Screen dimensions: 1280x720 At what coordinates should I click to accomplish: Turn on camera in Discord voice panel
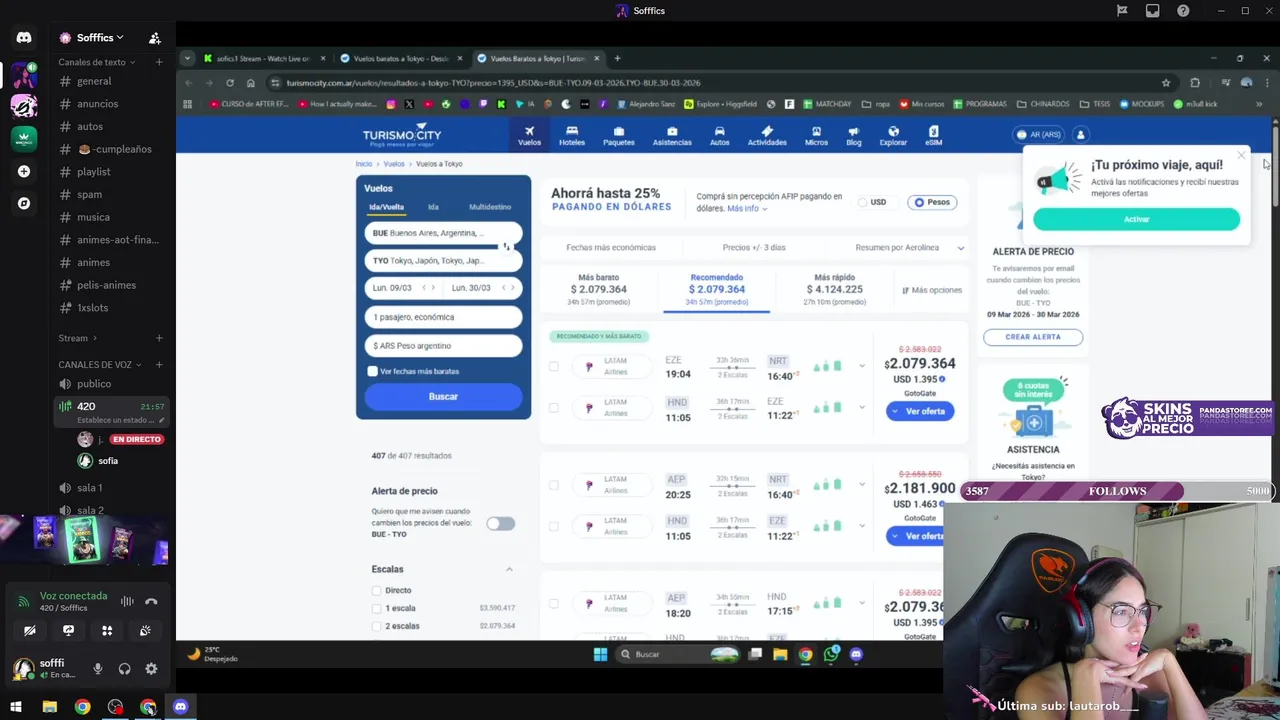point(30,630)
